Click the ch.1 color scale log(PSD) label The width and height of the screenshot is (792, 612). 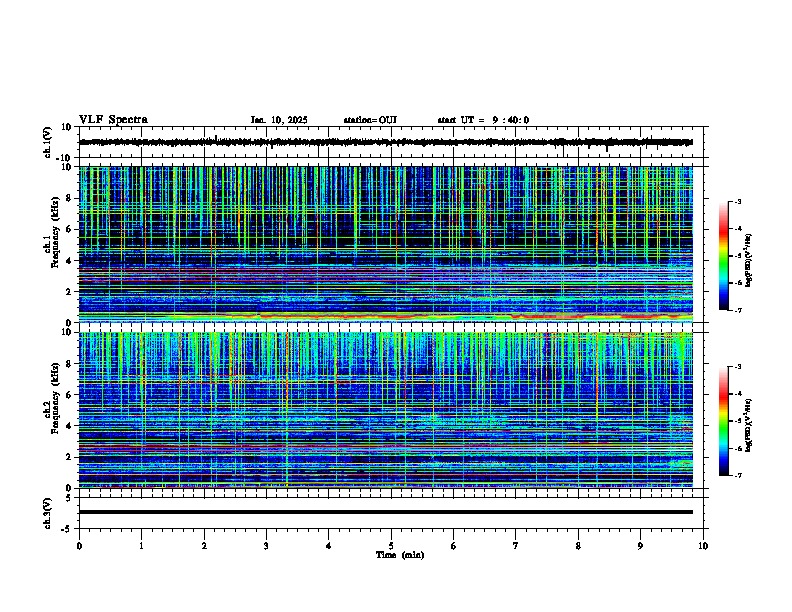pos(749,261)
